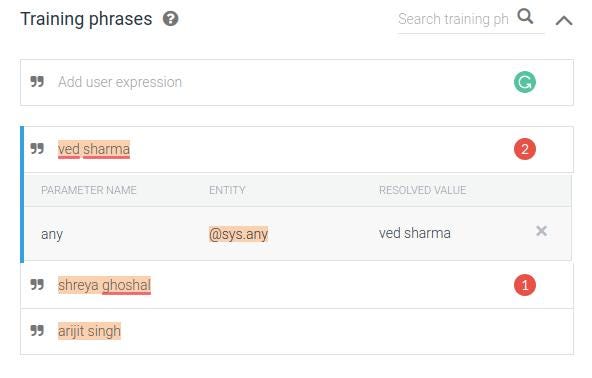
Task: Click the green Grammarly icon
Action: pos(524,82)
